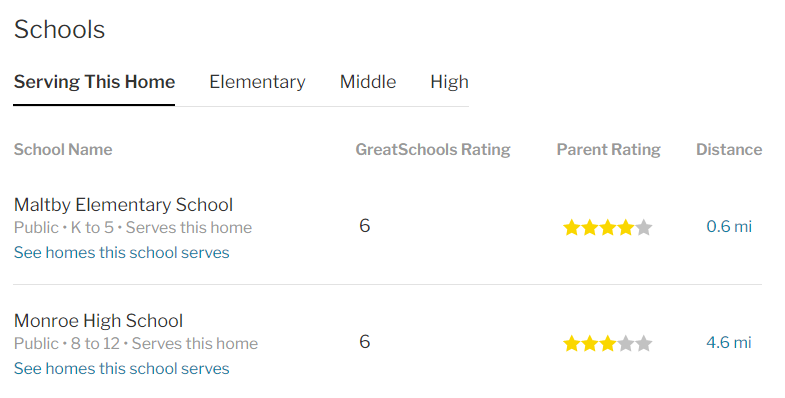Open the Elementary schools tab
Viewport: 785px width, 398px height.
pos(257,82)
